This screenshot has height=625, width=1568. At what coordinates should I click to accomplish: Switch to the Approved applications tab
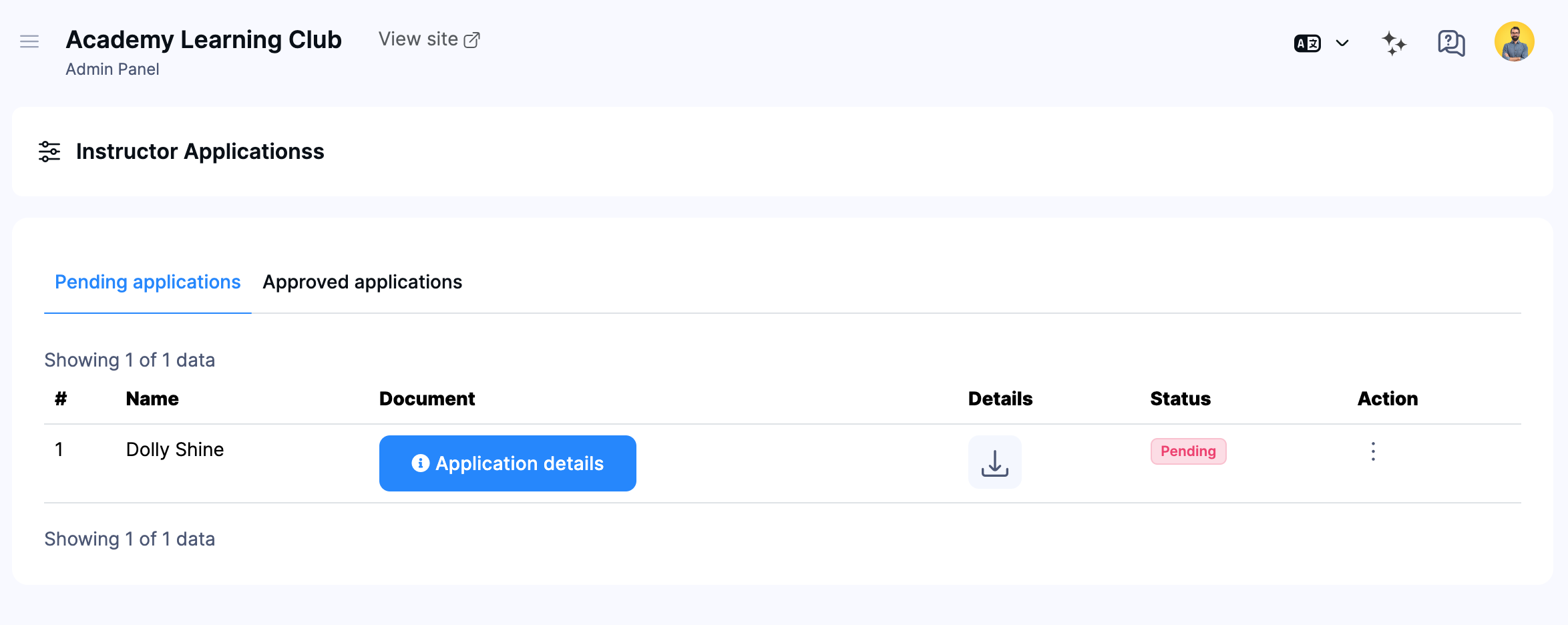tap(362, 282)
